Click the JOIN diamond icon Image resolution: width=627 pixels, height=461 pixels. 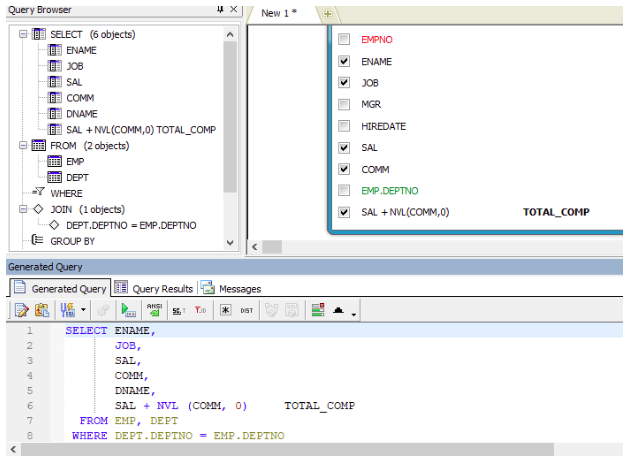click(38, 209)
